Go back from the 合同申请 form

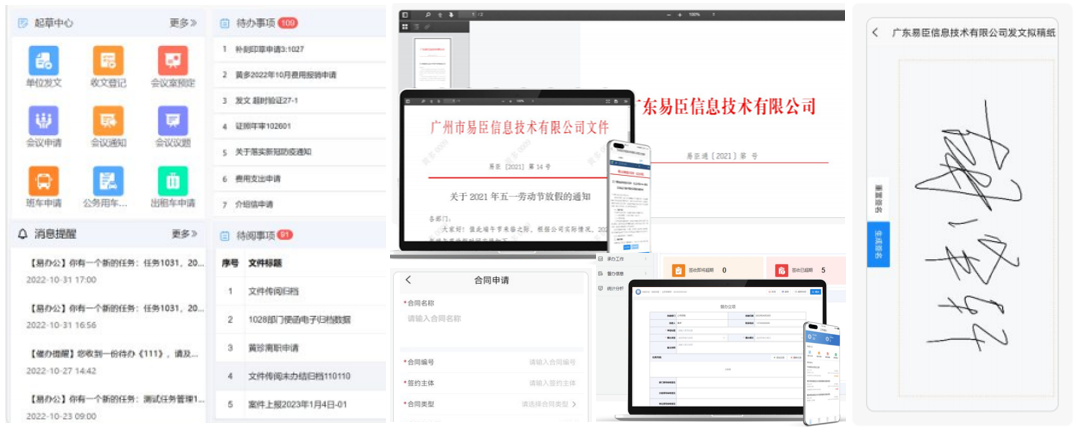408,279
